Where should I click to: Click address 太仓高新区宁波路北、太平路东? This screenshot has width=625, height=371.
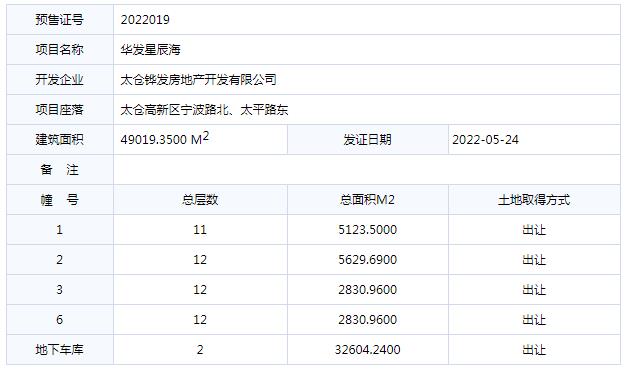click(204, 110)
